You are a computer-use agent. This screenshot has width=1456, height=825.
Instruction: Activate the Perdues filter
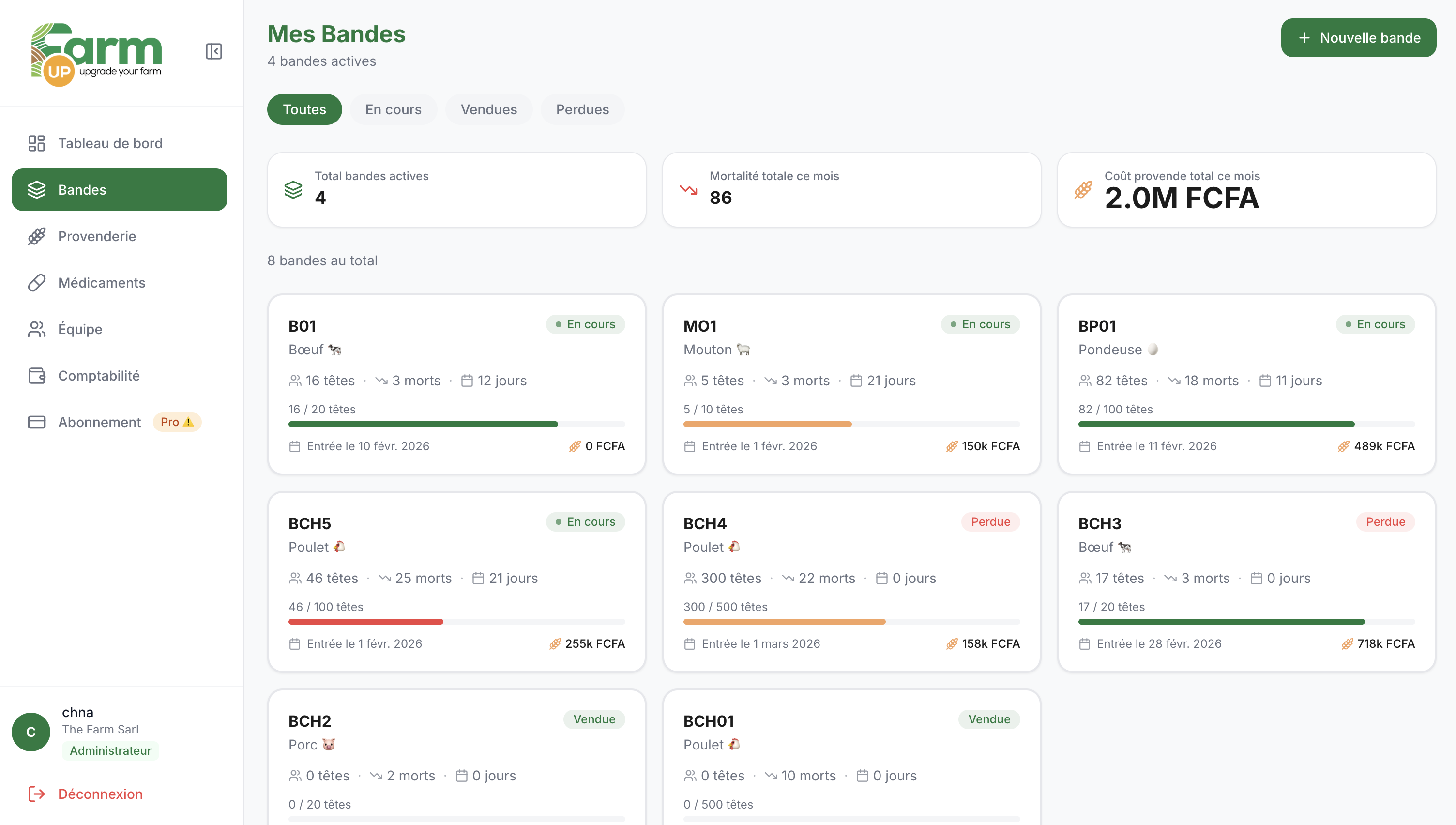[582, 109]
